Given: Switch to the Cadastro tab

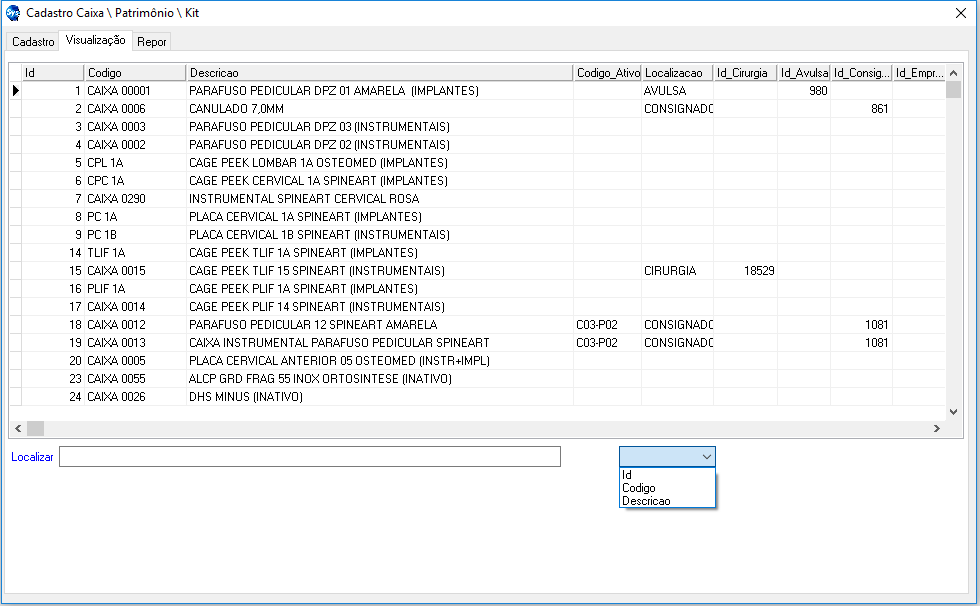Looking at the screenshot, I should [33, 42].
